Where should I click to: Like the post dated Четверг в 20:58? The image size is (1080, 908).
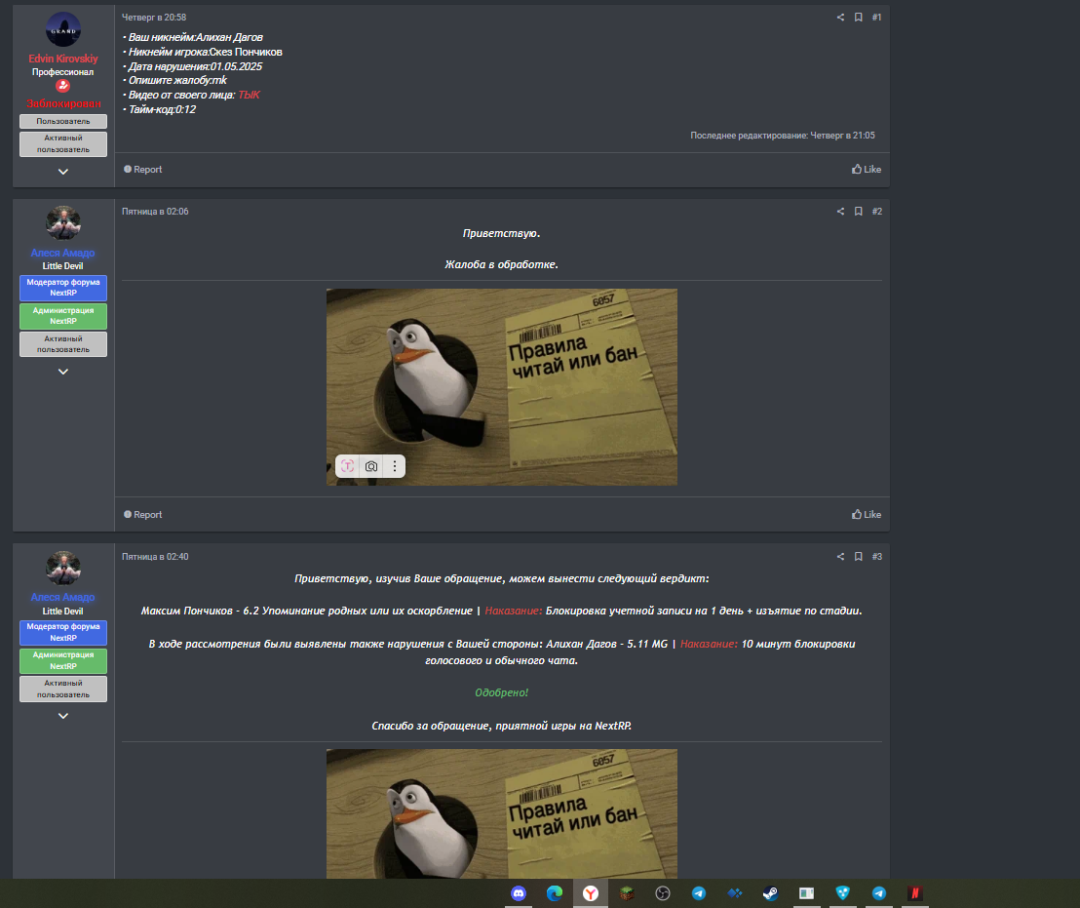pos(866,169)
